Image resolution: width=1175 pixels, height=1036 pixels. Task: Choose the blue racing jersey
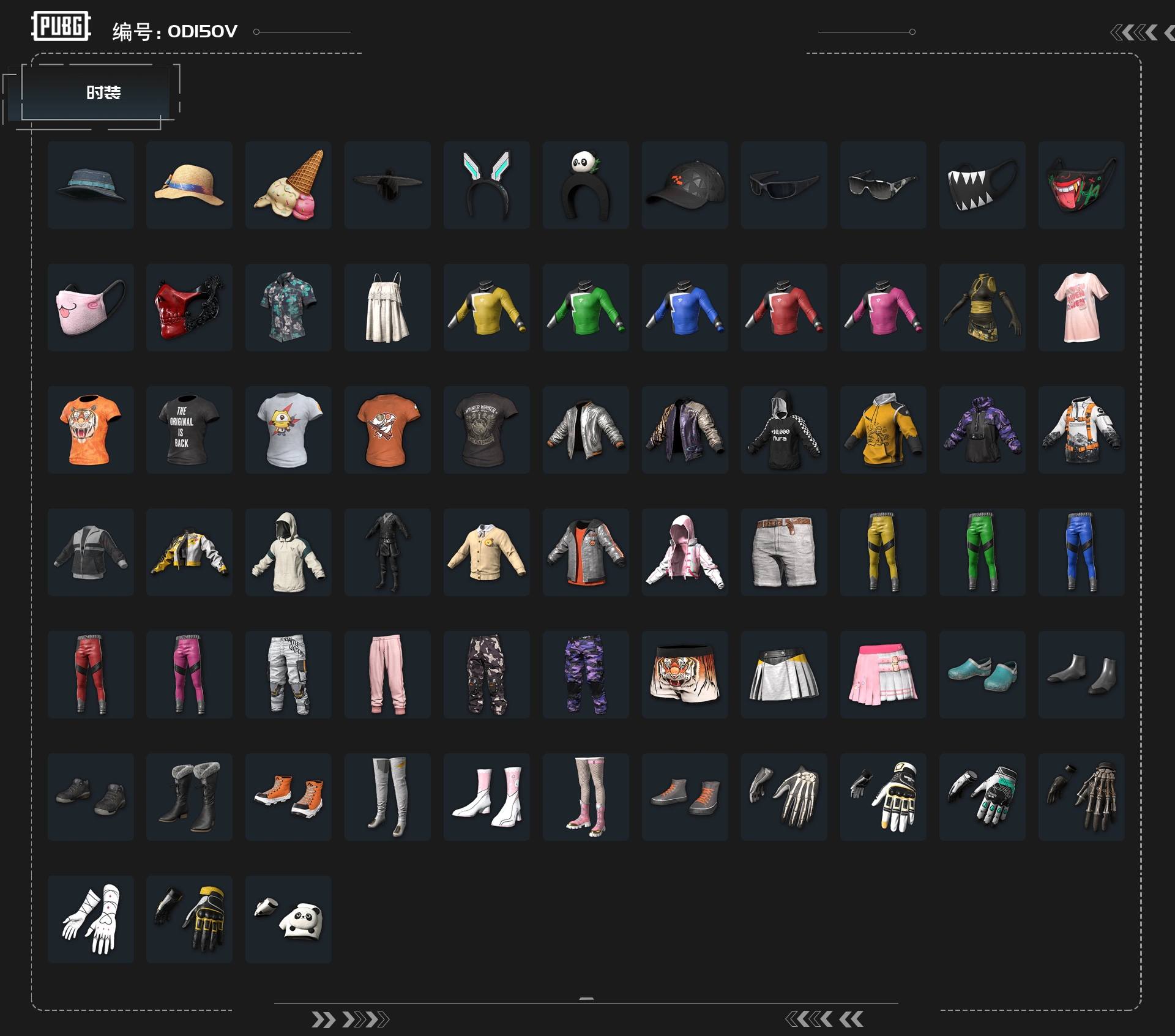tap(685, 307)
